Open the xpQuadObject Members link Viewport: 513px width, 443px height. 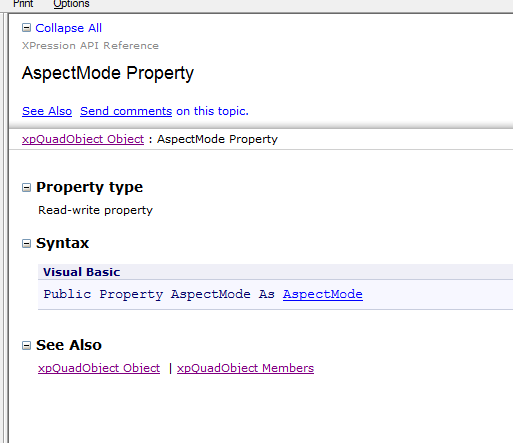(x=245, y=368)
